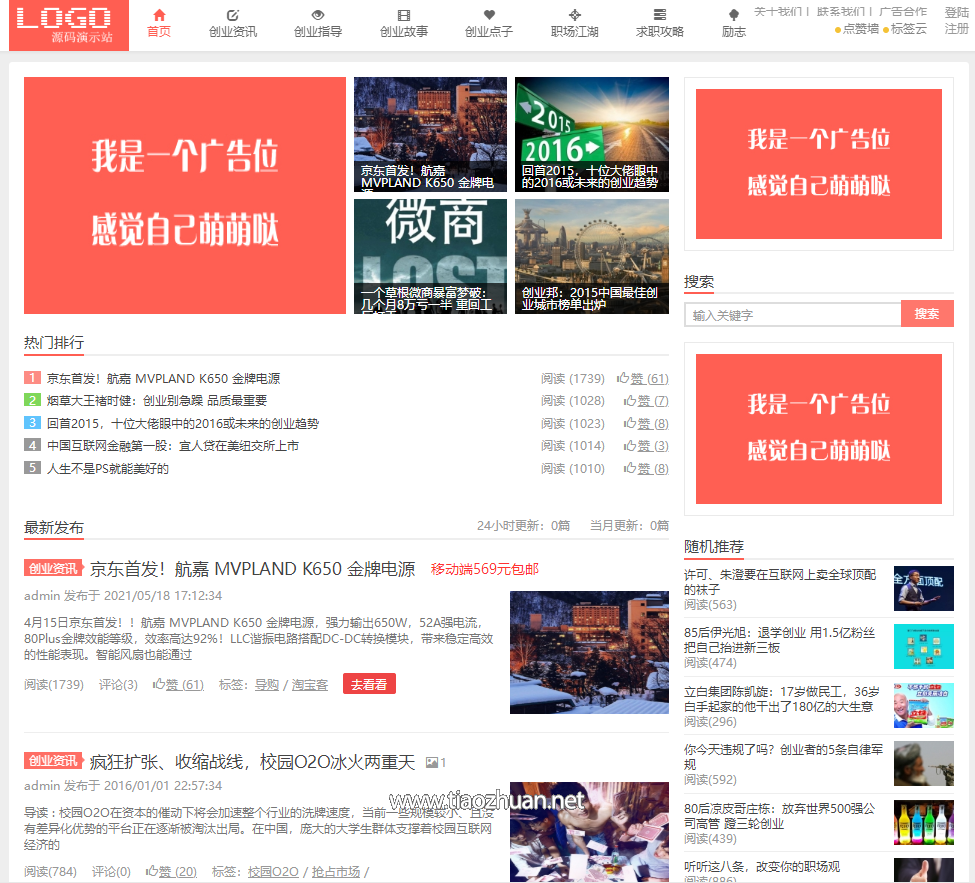Open the 微商 草根微商暴富梦破 thumbnail
This screenshot has width=975, height=883.
point(430,256)
